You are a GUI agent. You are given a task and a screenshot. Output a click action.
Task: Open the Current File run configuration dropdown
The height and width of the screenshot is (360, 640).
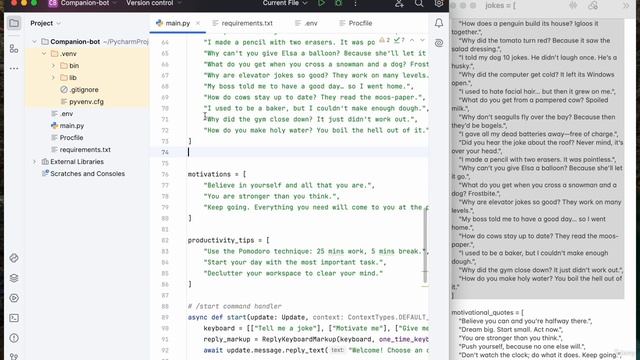pos(285,3)
